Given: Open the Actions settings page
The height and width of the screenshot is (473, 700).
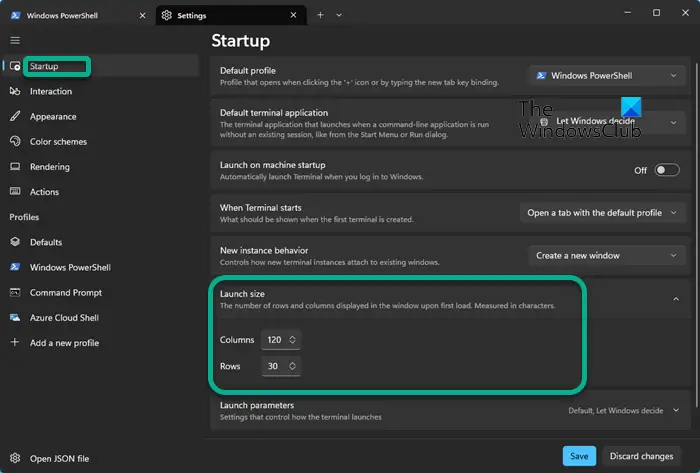Looking at the screenshot, I should (101, 191).
